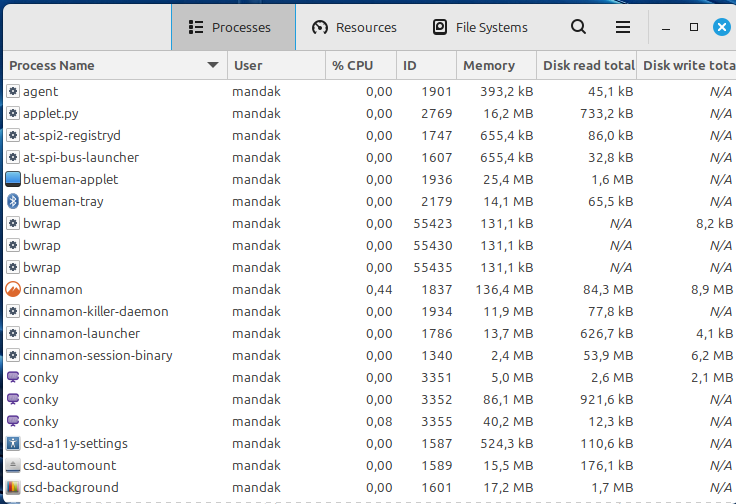Click the icon of bwrap with ID 55423
The width and height of the screenshot is (736, 504).
pyautogui.click(x=13, y=223)
